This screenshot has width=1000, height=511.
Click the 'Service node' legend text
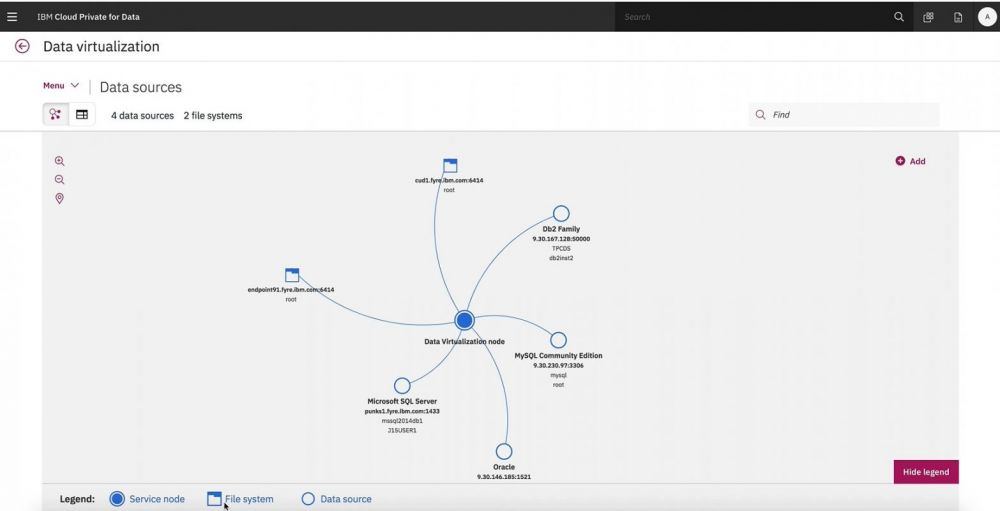point(157,499)
